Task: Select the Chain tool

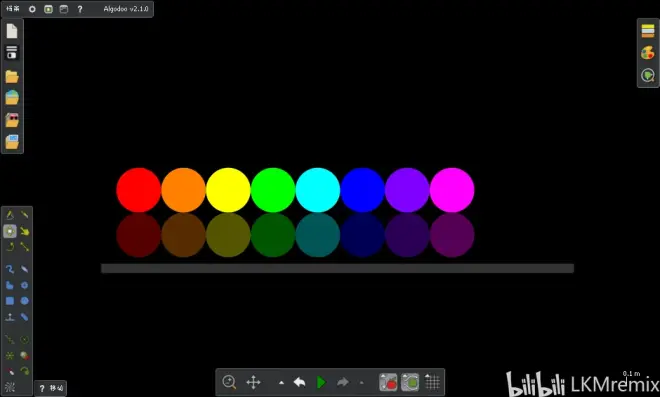Action: tap(25, 317)
